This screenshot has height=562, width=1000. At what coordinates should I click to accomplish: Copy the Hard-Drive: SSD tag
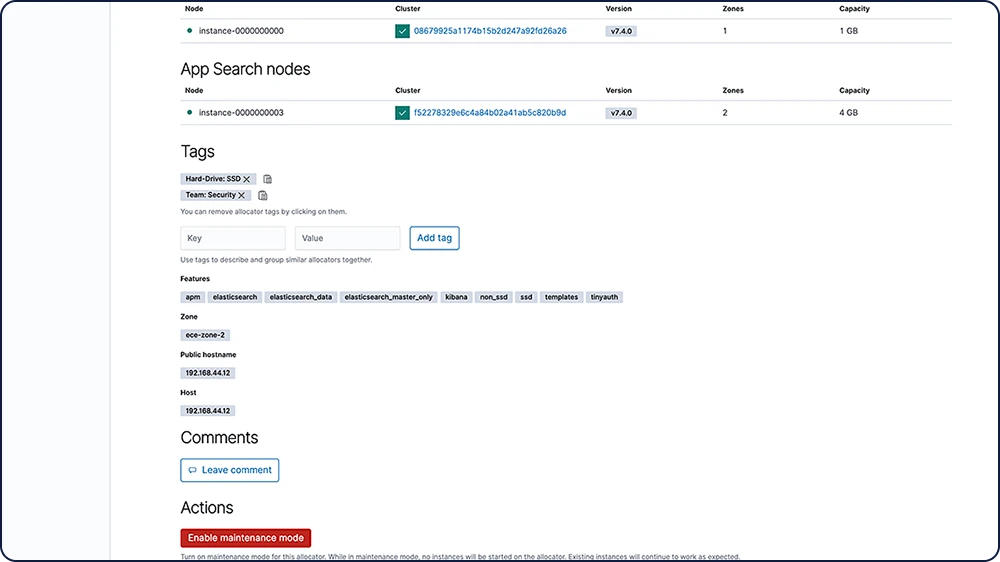267,179
